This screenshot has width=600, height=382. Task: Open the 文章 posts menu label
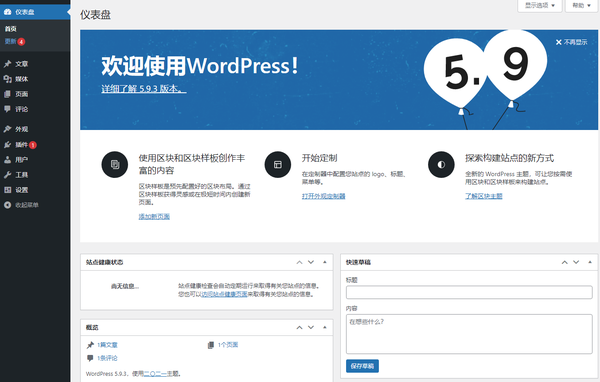pyautogui.click(x=21, y=64)
